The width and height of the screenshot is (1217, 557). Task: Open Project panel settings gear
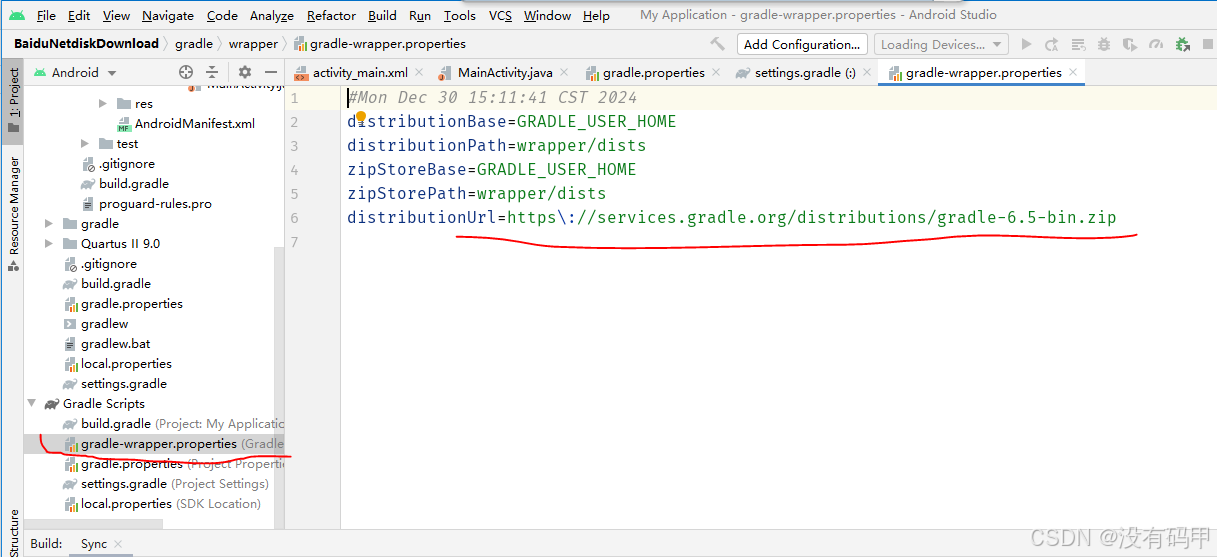(x=244, y=72)
